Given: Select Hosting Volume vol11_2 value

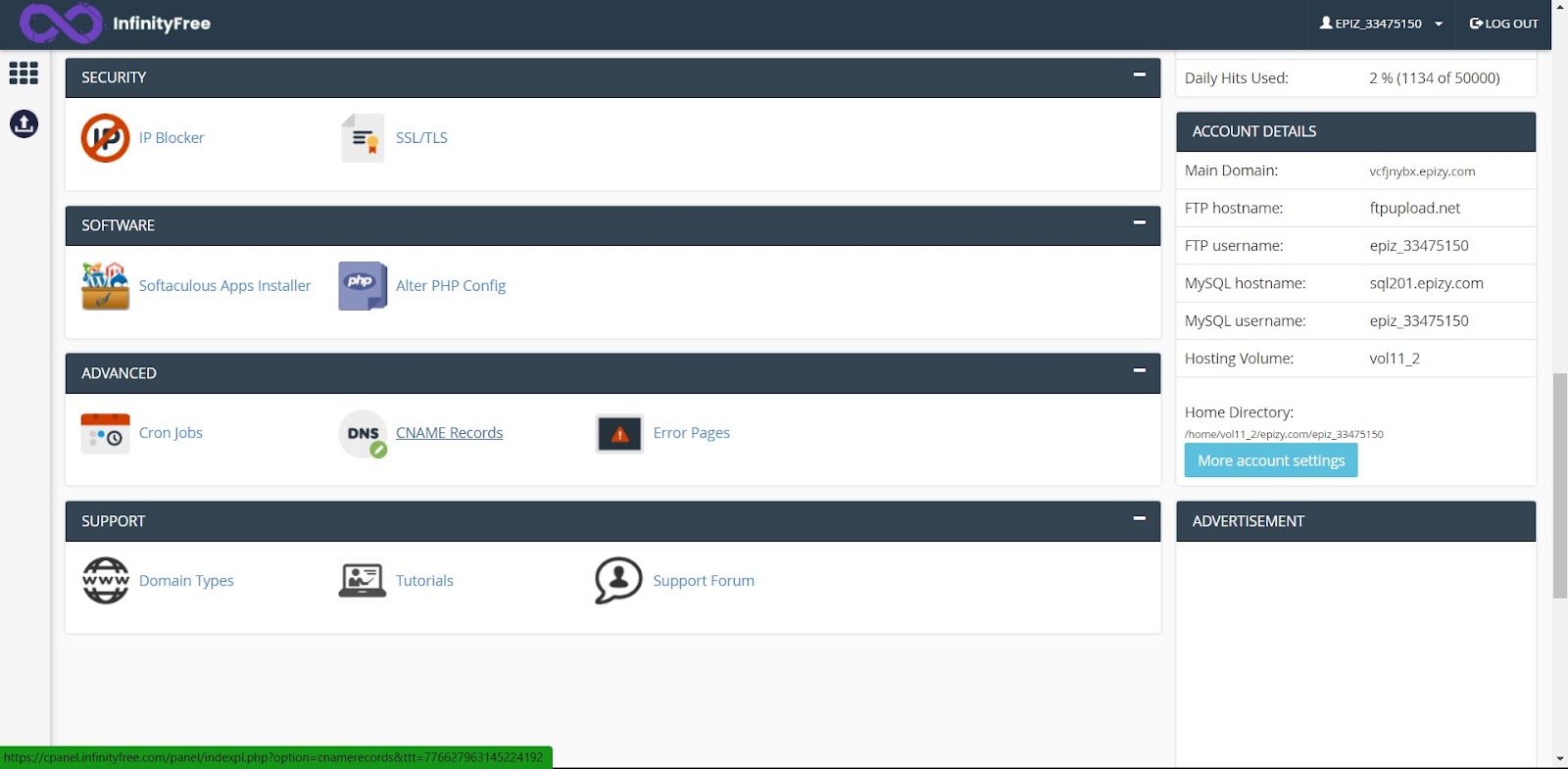Looking at the screenshot, I should click(1395, 359).
